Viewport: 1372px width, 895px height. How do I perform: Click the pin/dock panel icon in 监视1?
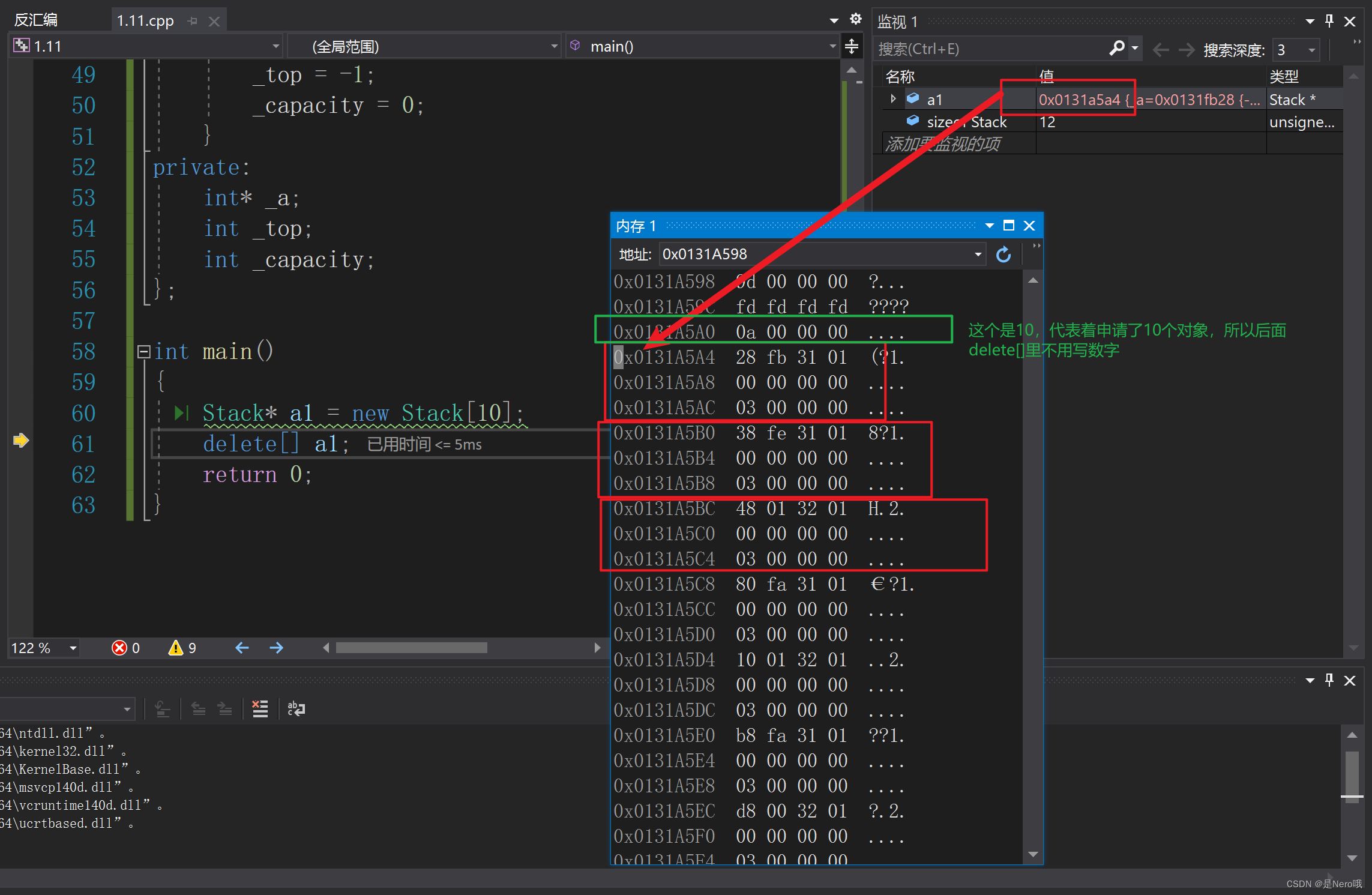pos(1338,17)
